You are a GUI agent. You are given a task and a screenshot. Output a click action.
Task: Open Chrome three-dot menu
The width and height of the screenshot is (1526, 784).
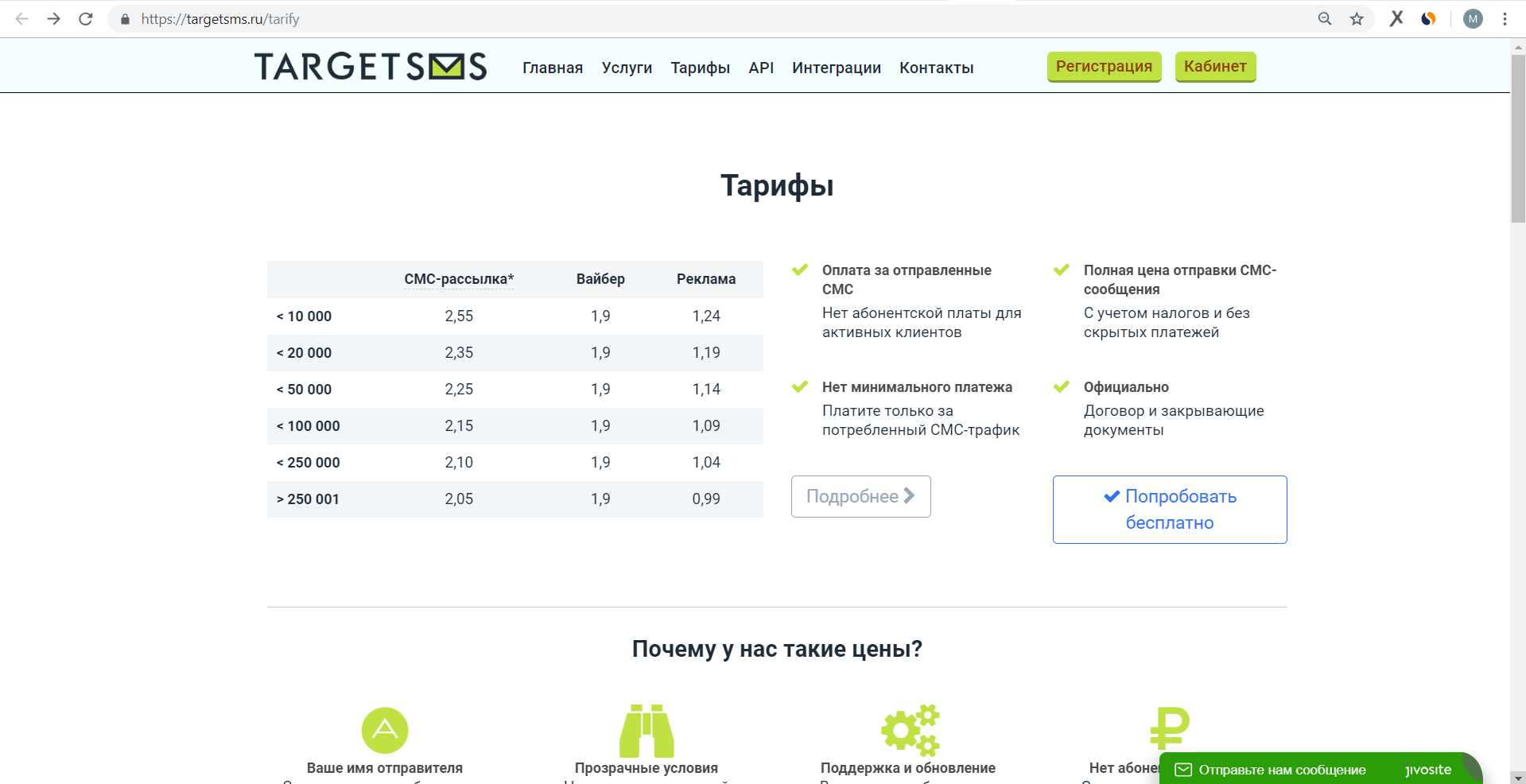(1505, 19)
